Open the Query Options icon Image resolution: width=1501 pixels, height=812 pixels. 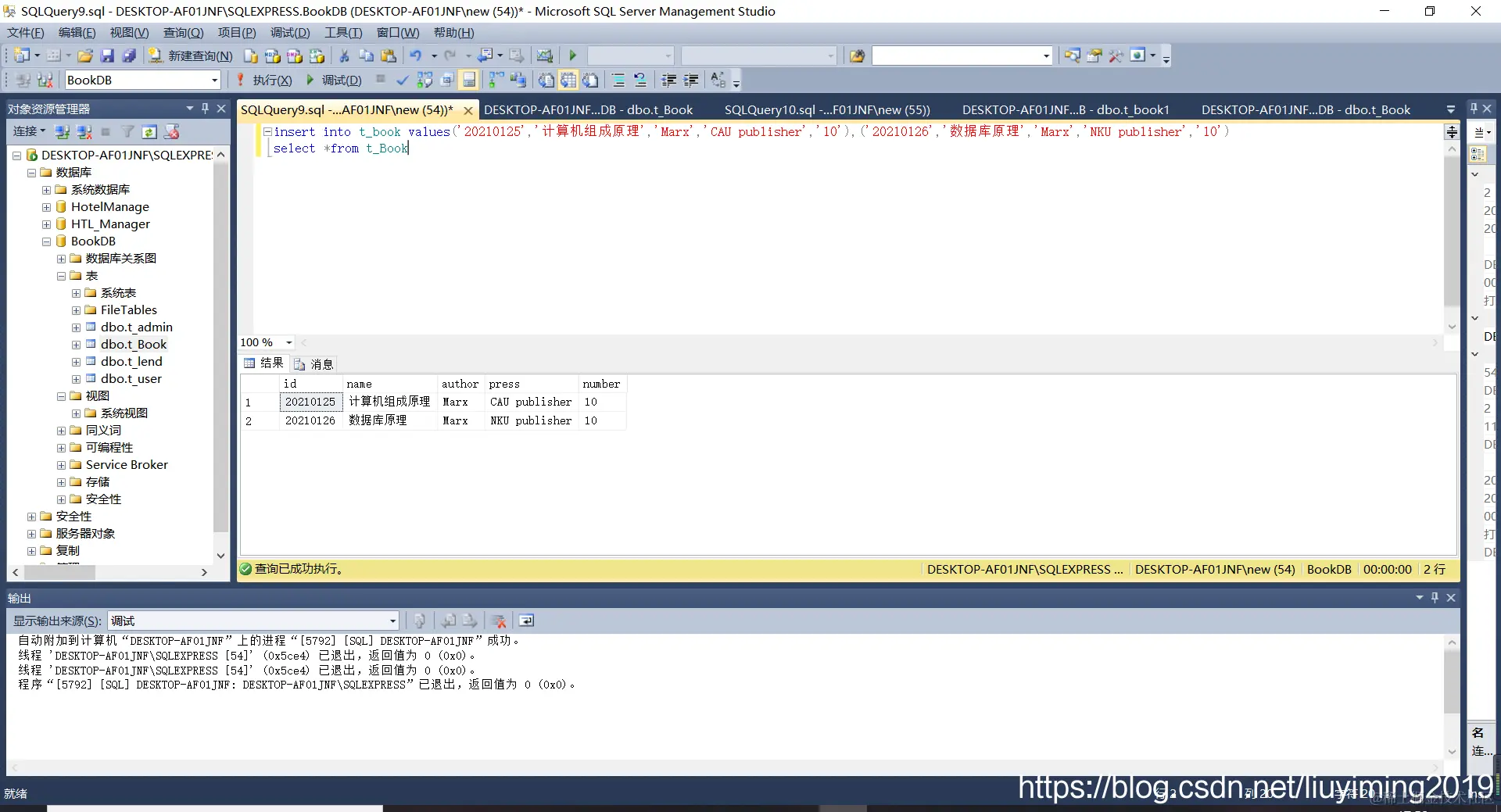447,80
